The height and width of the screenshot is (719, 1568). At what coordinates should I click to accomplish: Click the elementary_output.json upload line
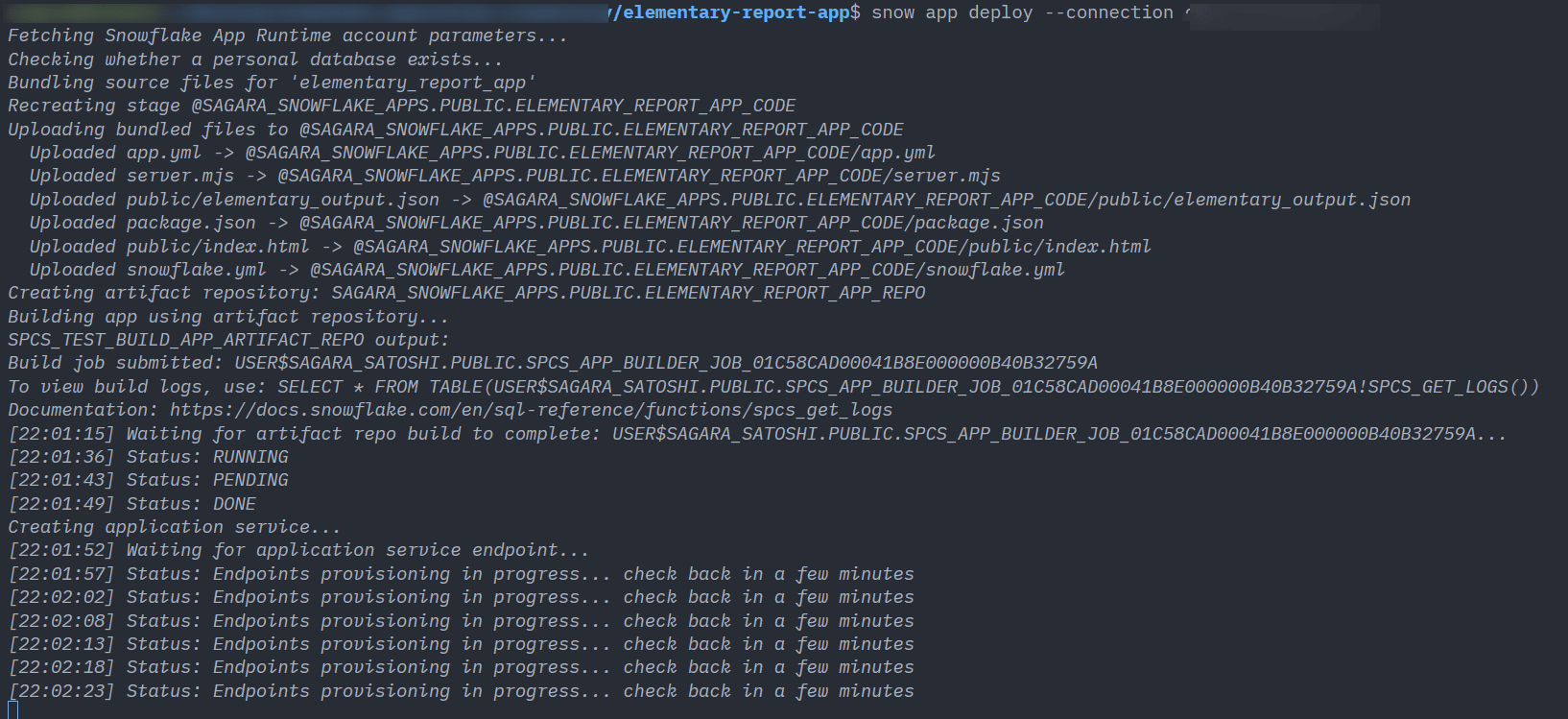click(720, 200)
